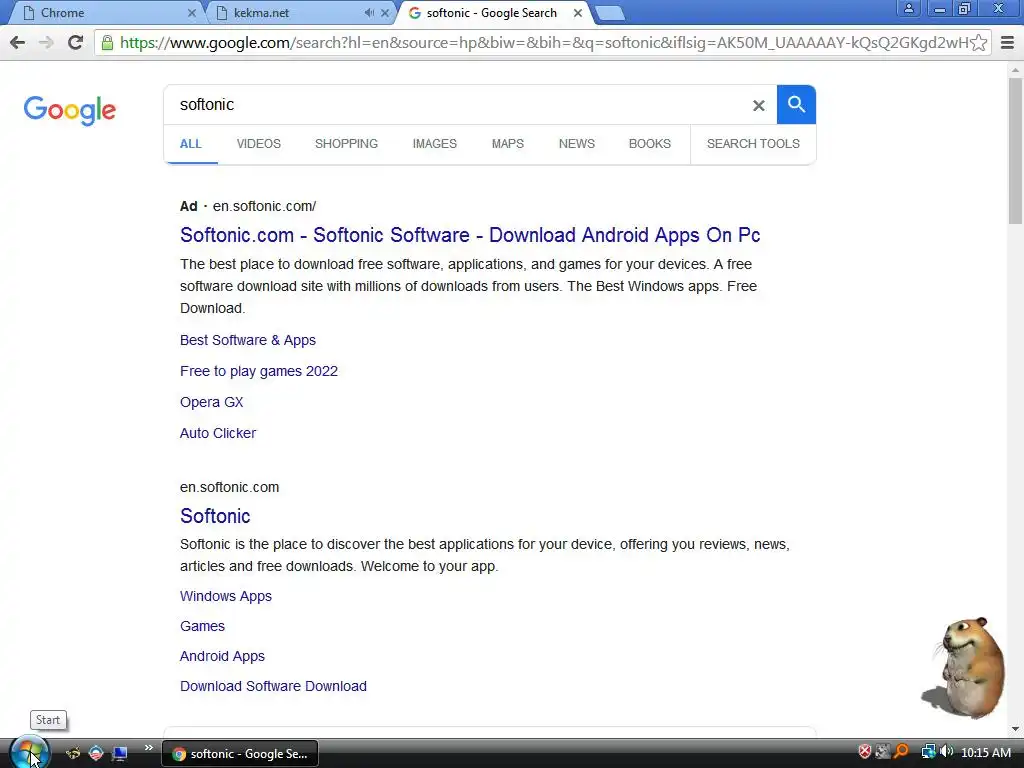Select the softonic - Google Search tab
Viewport: 1024px width, 768px height.
pos(493,12)
